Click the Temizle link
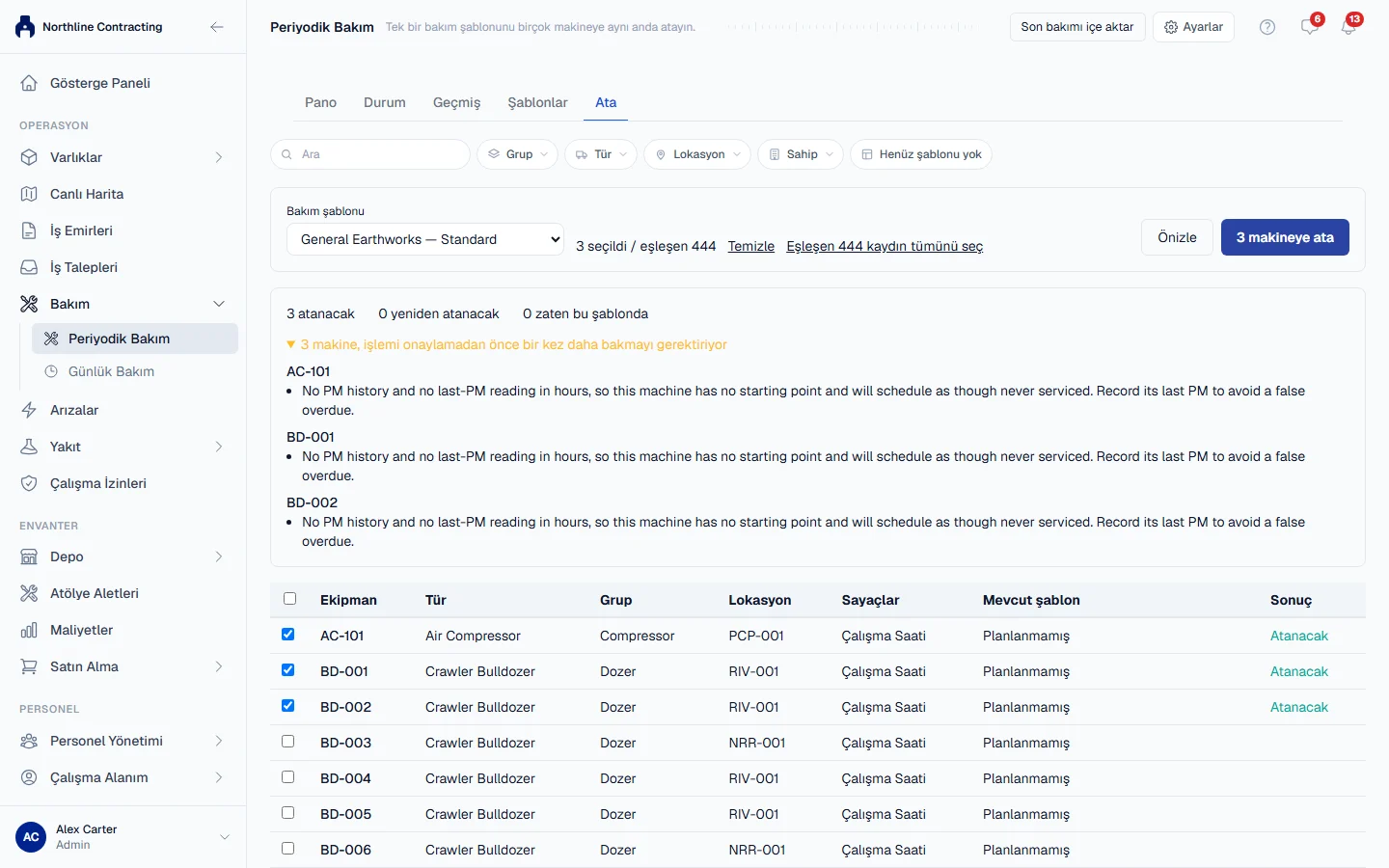Viewport: 1389px width, 868px height. [x=751, y=246]
